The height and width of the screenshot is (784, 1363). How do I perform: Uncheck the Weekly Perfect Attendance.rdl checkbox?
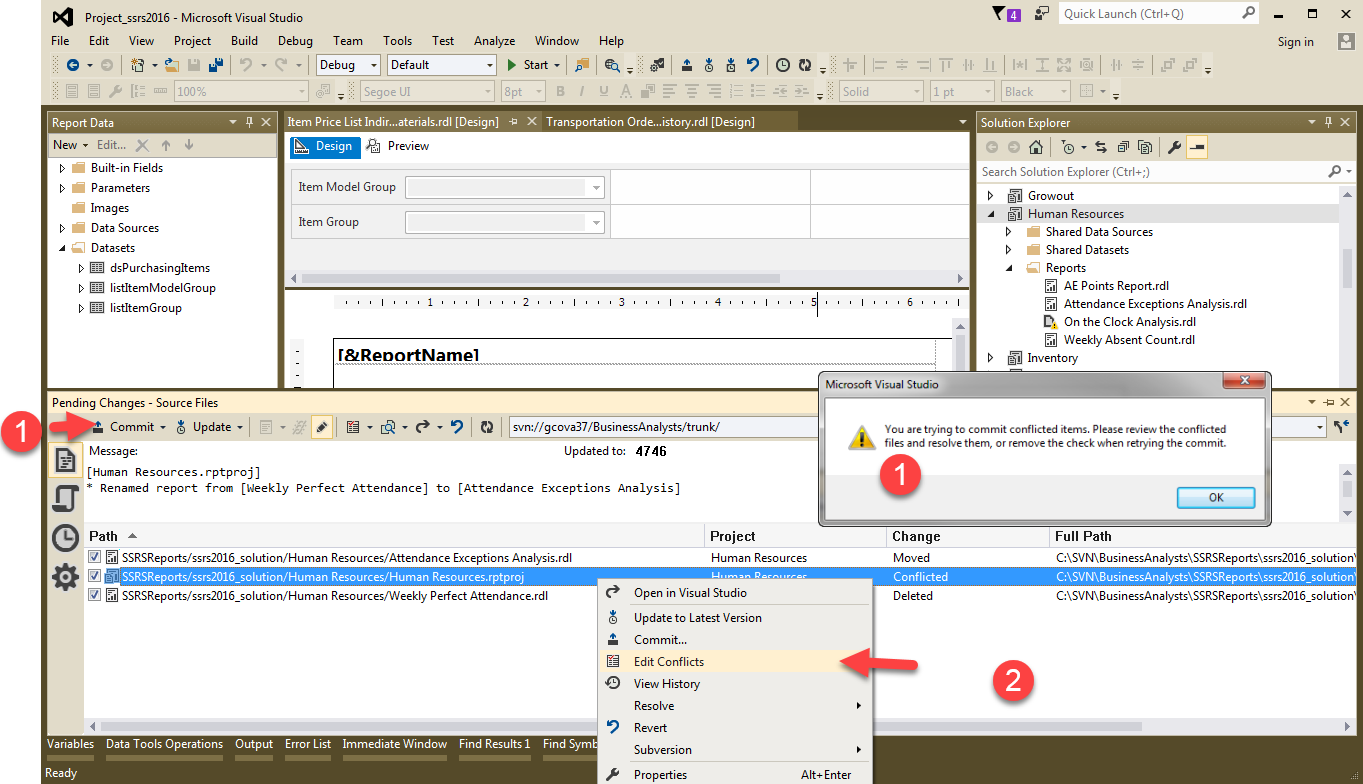click(x=95, y=596)
